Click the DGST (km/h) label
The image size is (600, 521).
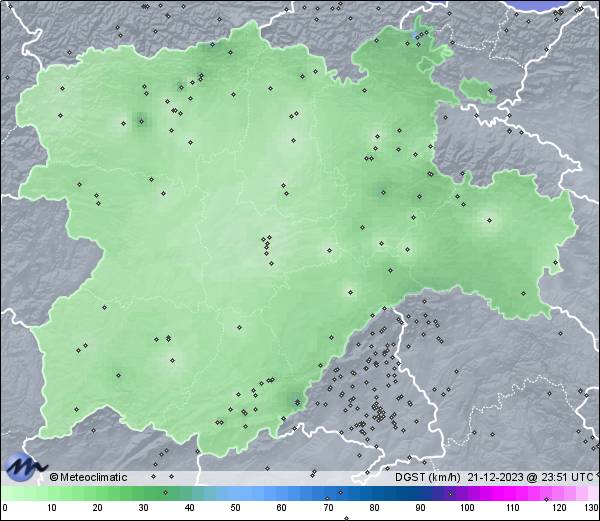click(427, 477)
